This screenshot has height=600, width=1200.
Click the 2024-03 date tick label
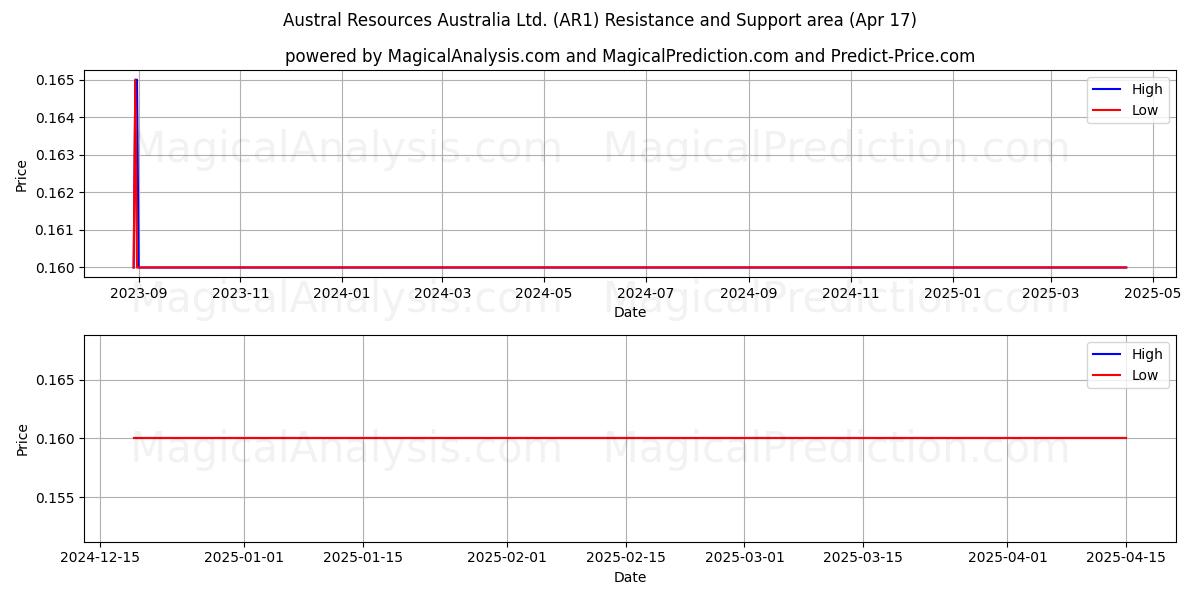(442, 293)
